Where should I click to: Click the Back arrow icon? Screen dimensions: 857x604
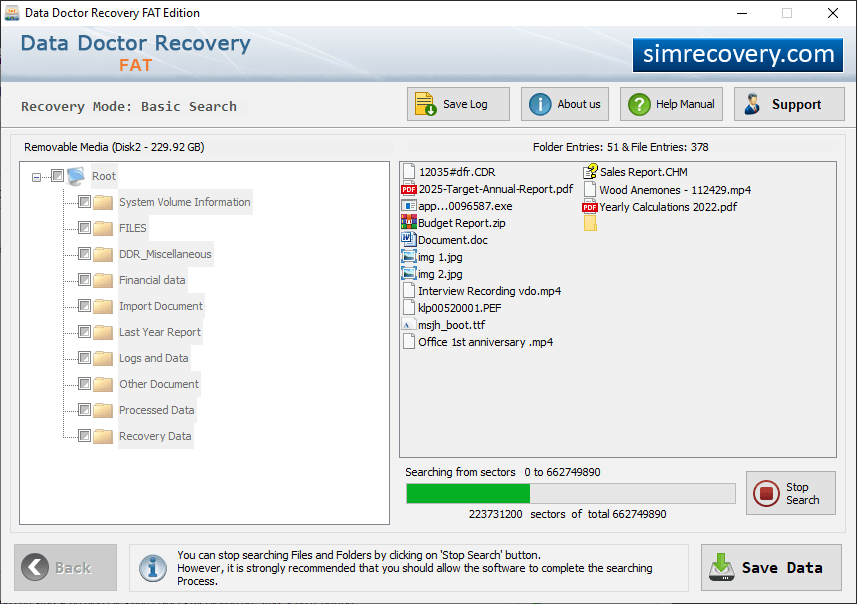click(35, 567)
